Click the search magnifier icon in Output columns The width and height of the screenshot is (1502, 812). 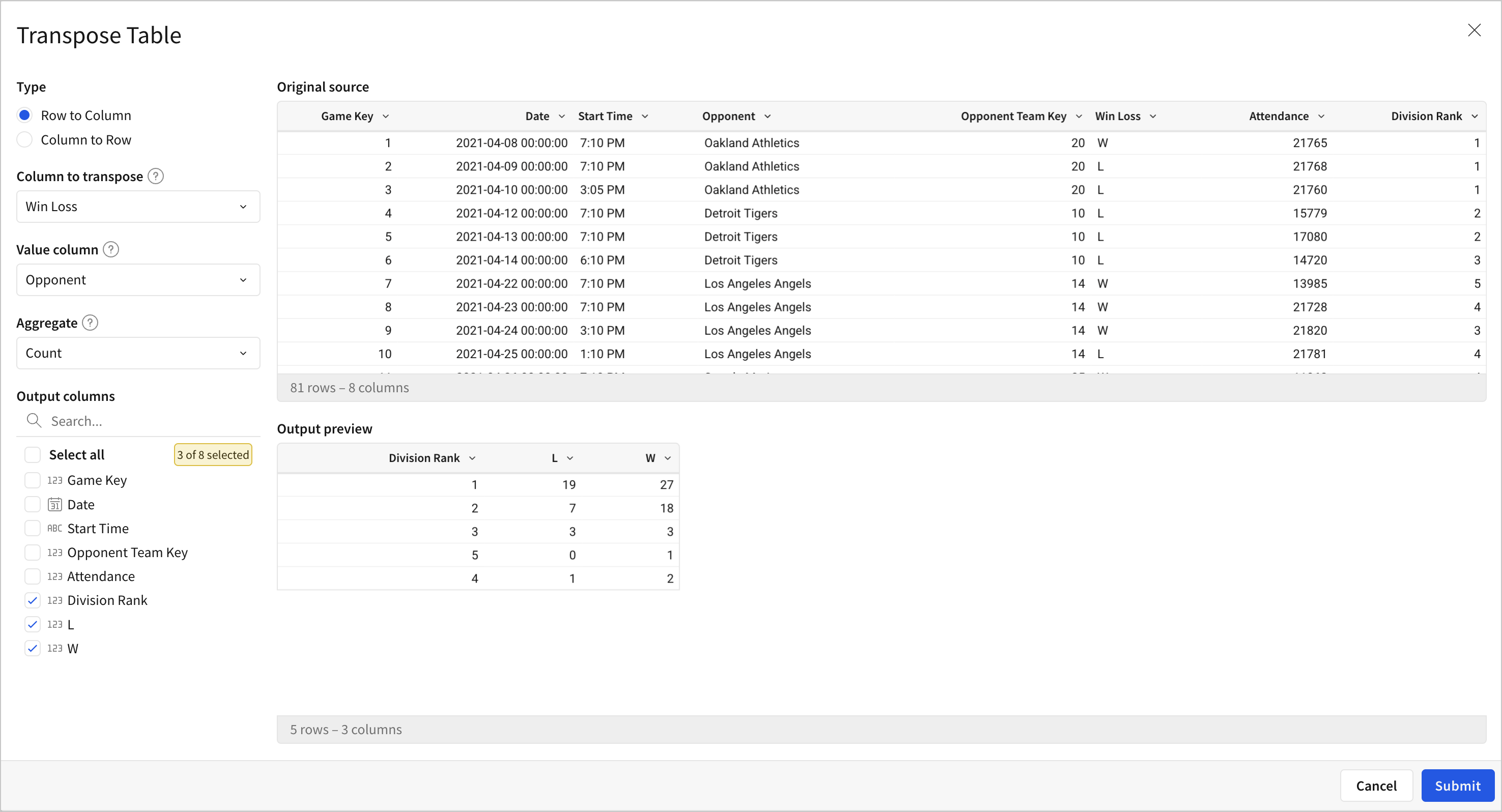34,421
